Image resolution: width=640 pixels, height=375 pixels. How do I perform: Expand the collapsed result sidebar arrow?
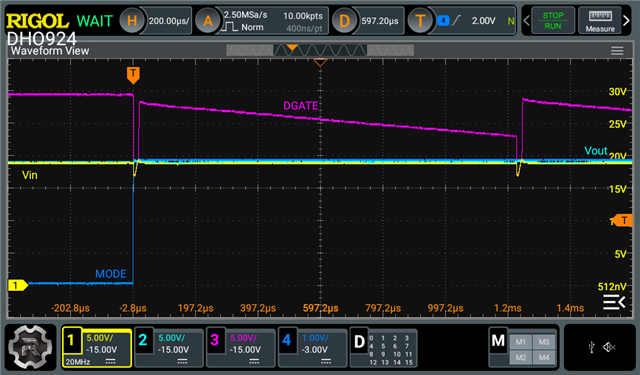[614, 302]
